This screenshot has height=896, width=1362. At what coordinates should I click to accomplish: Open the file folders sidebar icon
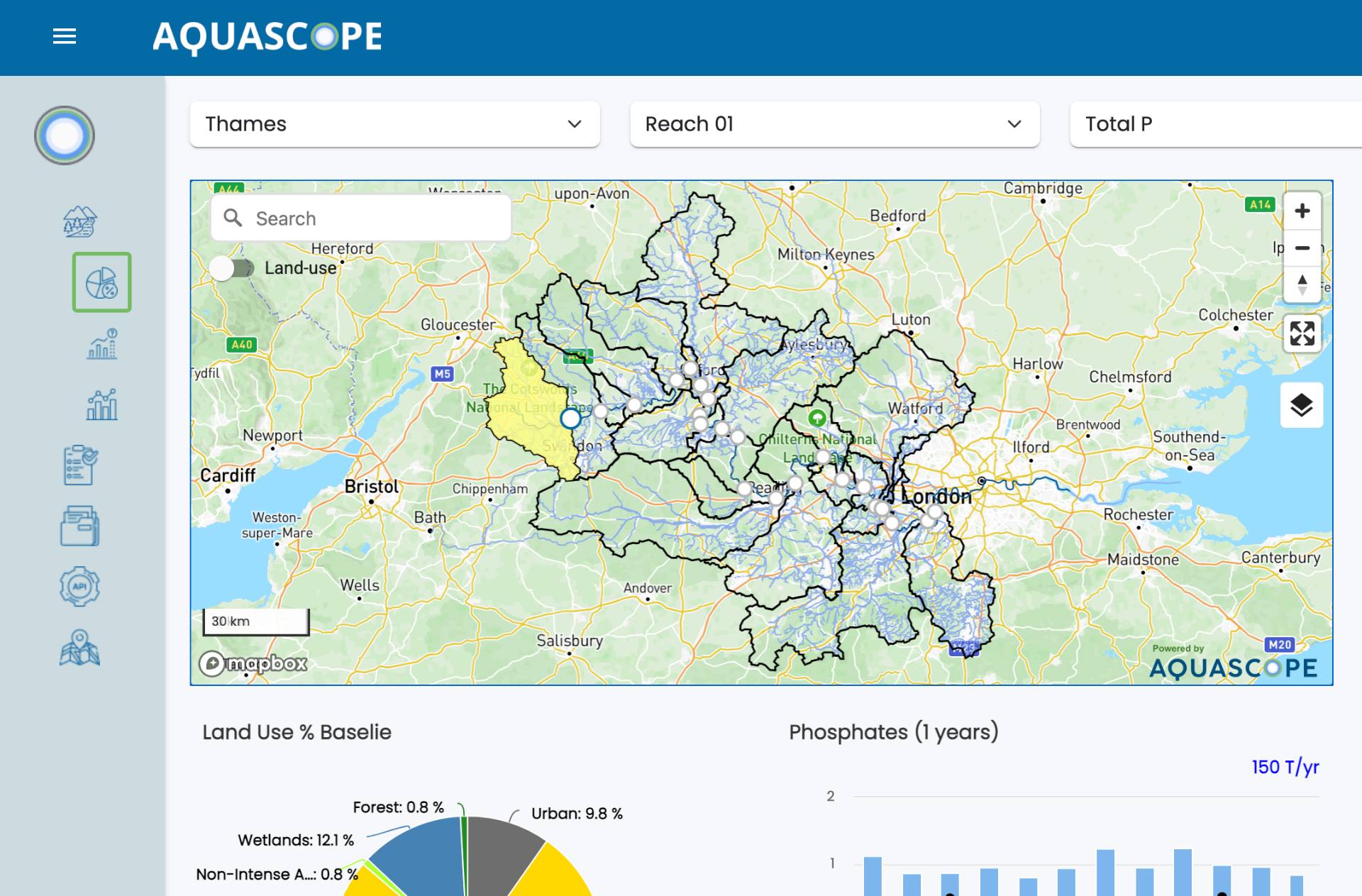[80, 526]
